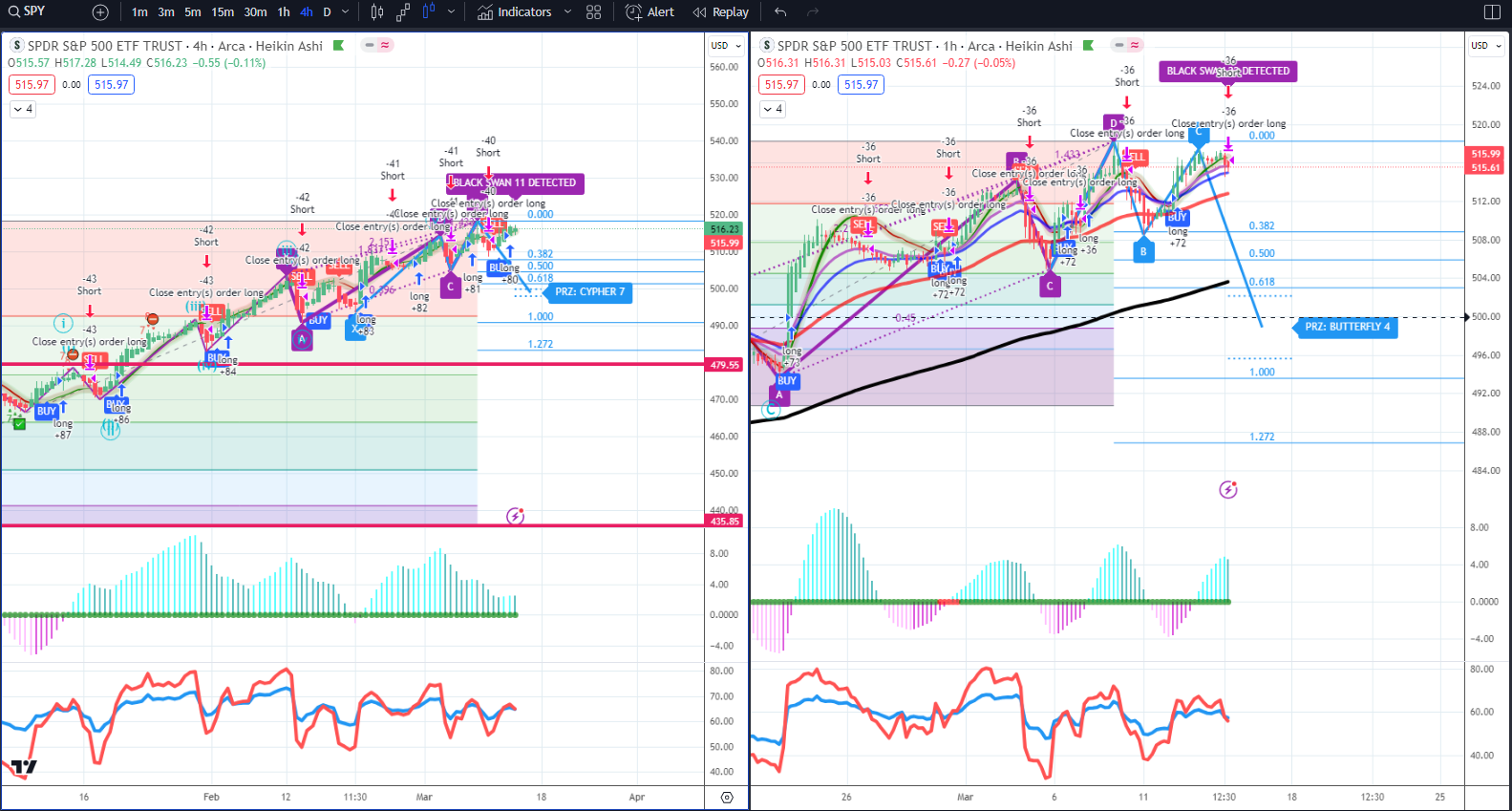The image size is (1512, 811).
Task: Expand the time interval dropdown chevron
Action: (346, 12)
